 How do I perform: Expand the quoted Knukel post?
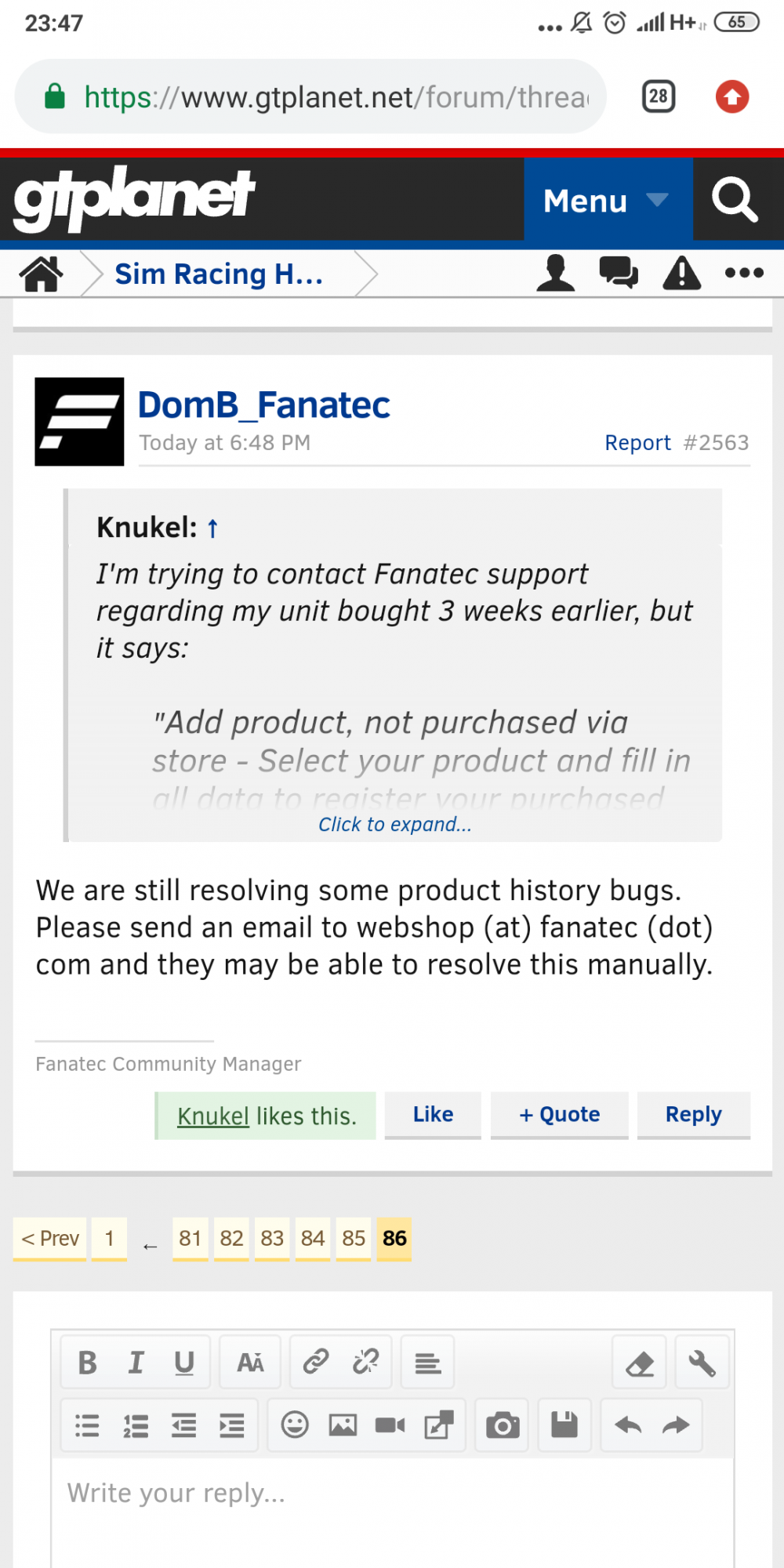pos(394,824)
